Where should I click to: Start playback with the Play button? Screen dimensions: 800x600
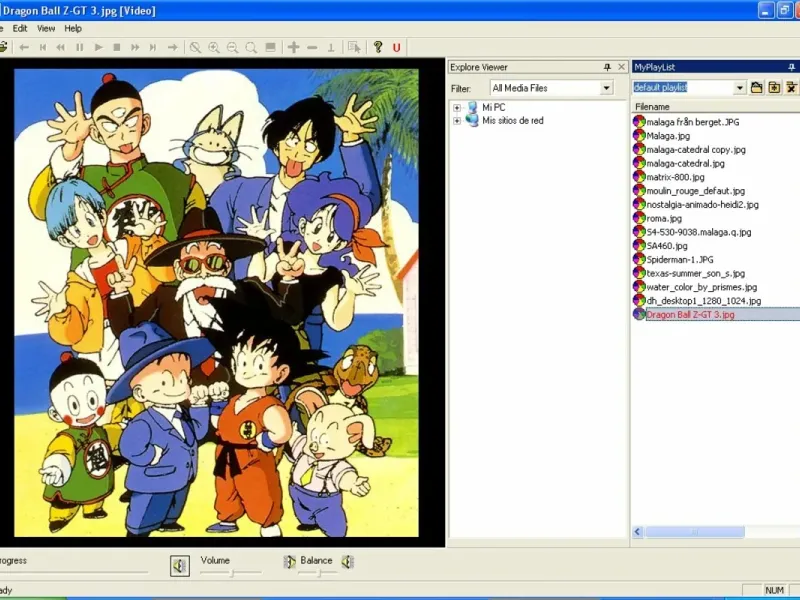pos(98,47)
